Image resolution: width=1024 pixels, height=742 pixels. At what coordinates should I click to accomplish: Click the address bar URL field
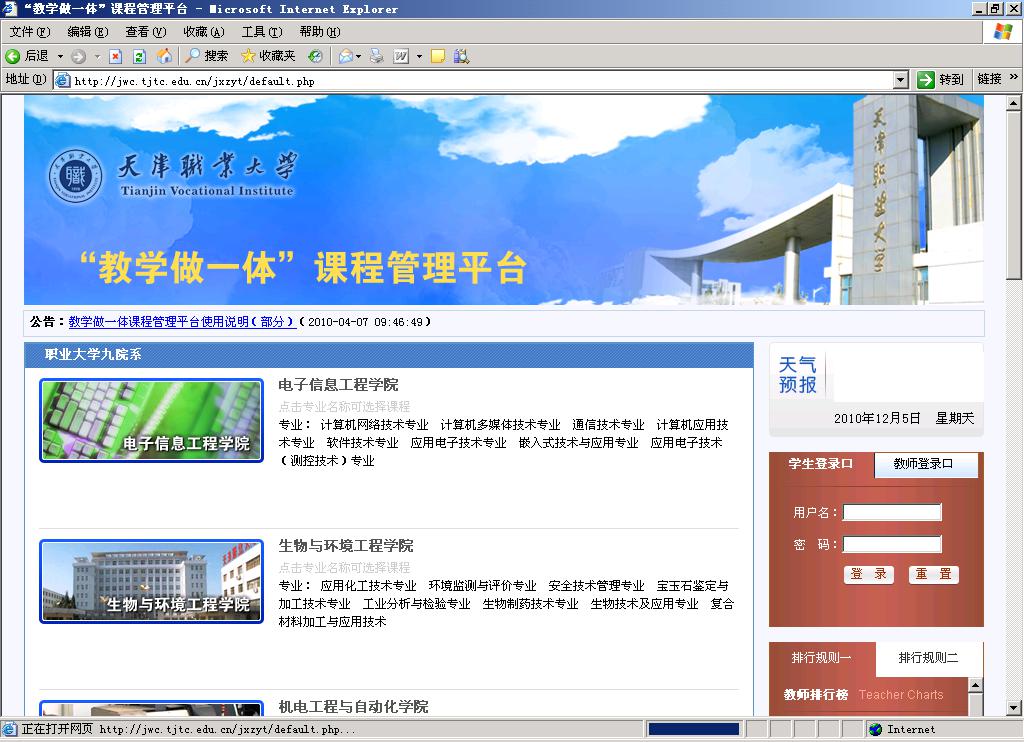[x=483, y=80]
